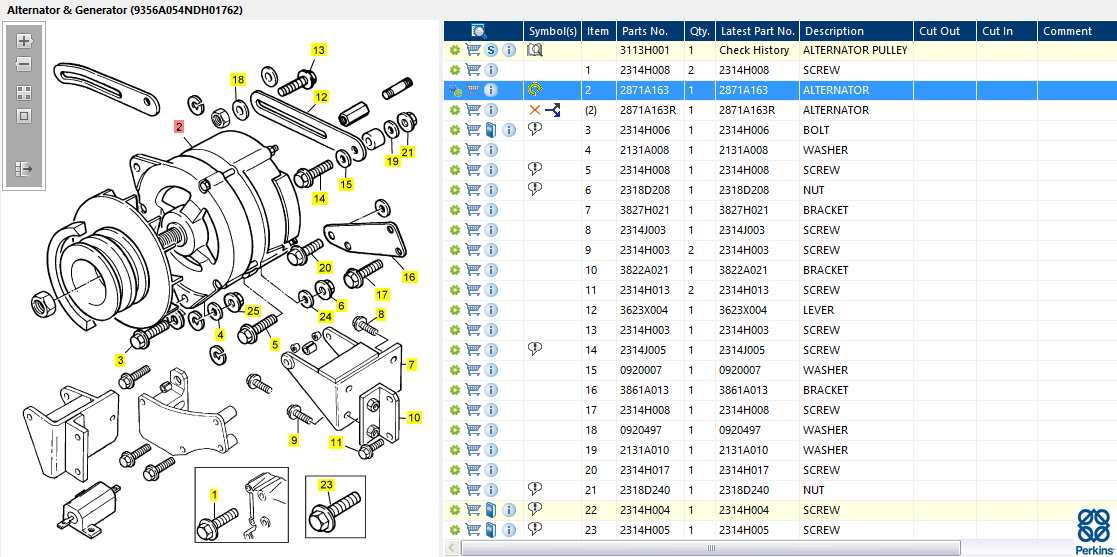This screenshot has height=557, width=1117.
Task: Click callout 7 bracket label on diagram
Action: tap(412, 365)
